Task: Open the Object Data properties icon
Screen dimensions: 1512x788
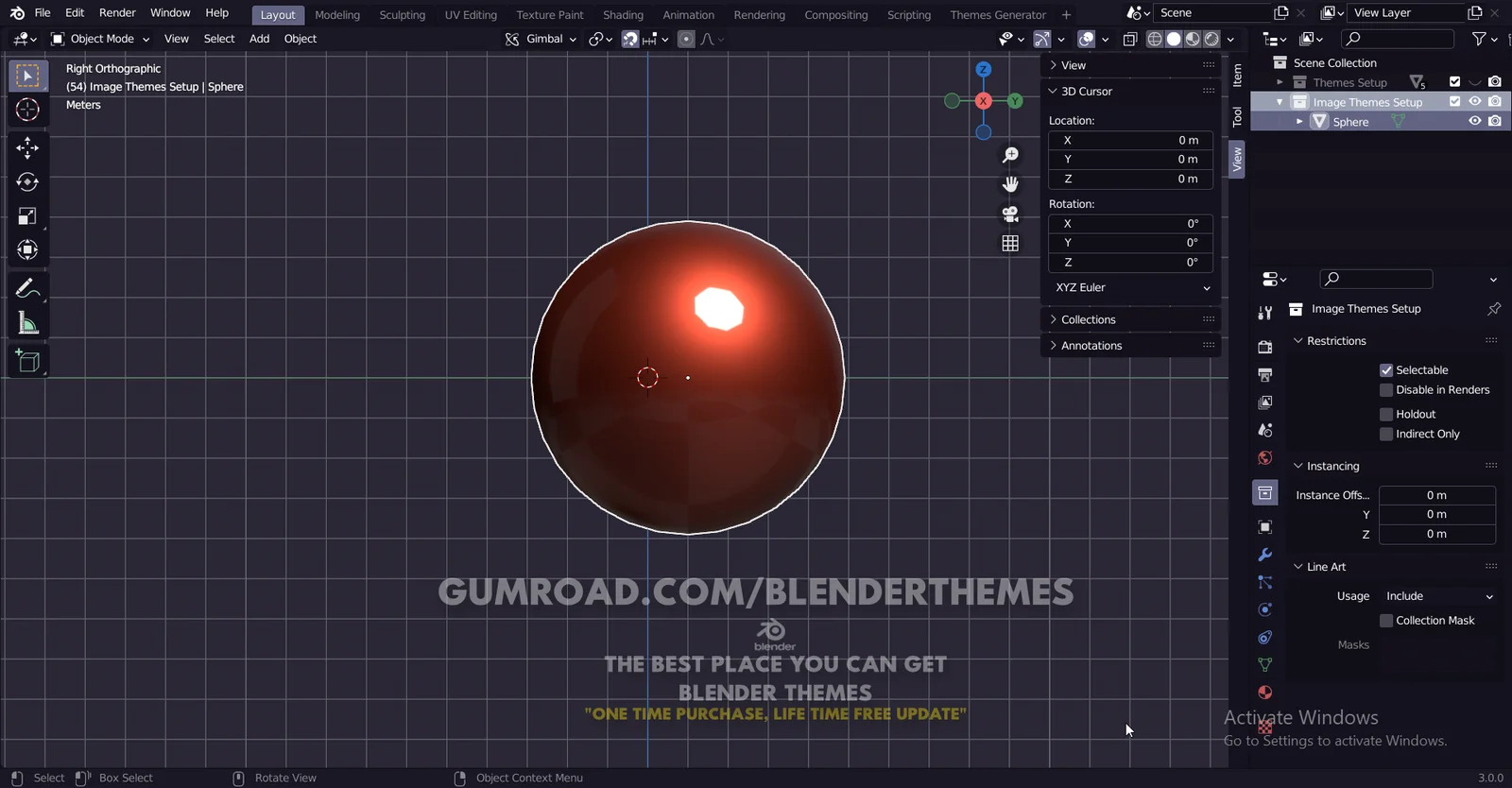Action: click(x=1265, y=665)
